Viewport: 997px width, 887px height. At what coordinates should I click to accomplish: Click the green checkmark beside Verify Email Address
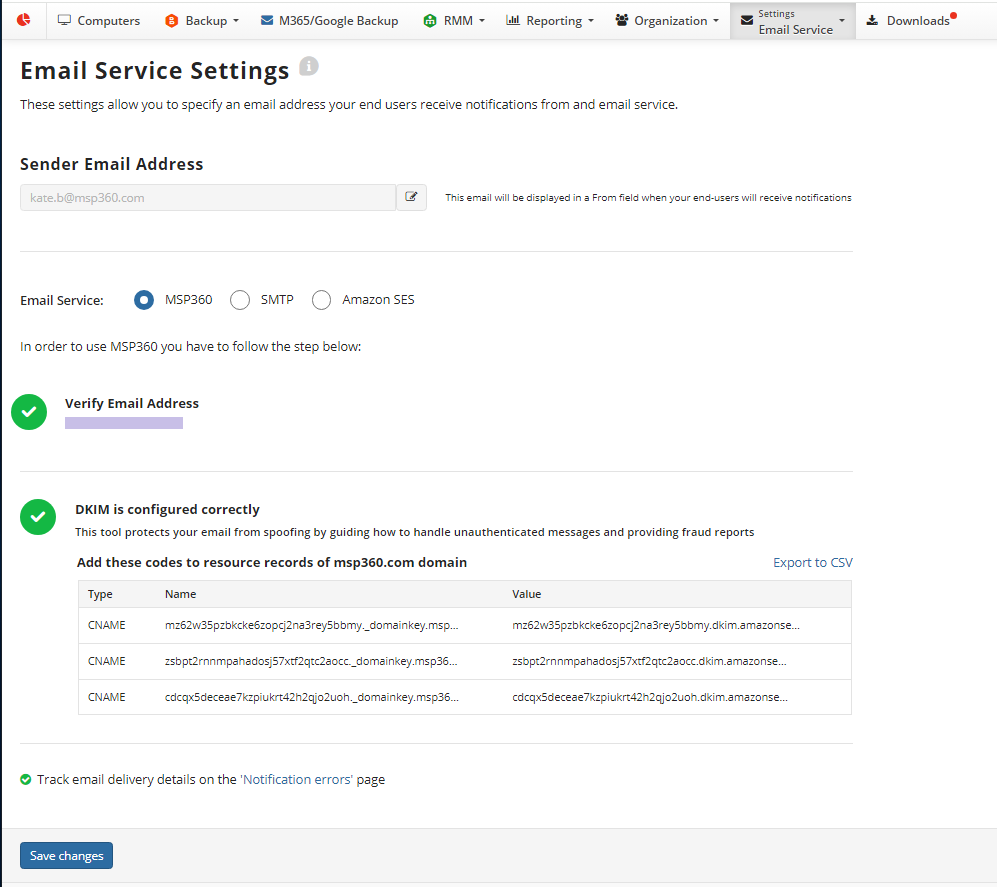29,412
